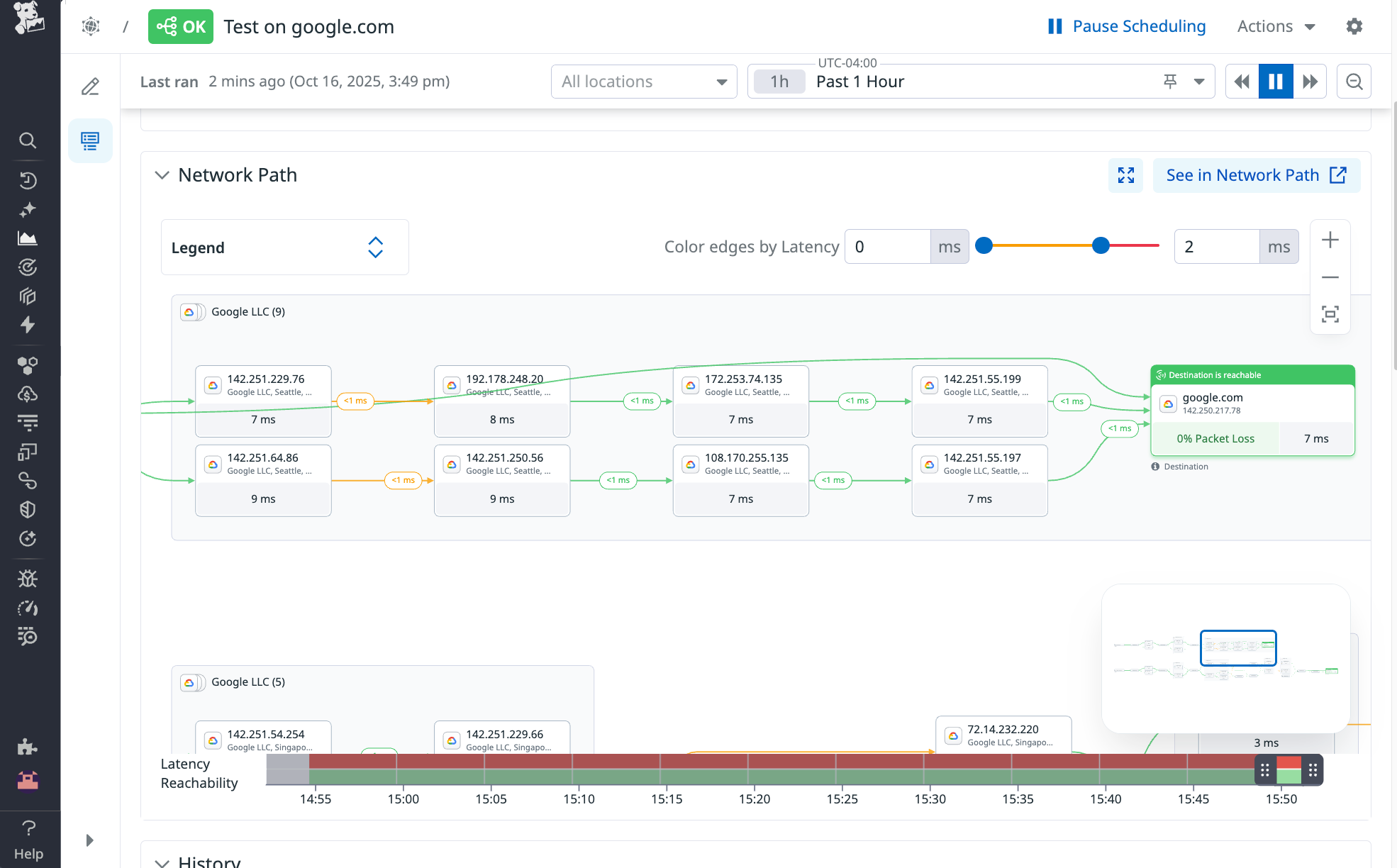Open the Past 1 Hour time range dropdown

pos(1199,81)
